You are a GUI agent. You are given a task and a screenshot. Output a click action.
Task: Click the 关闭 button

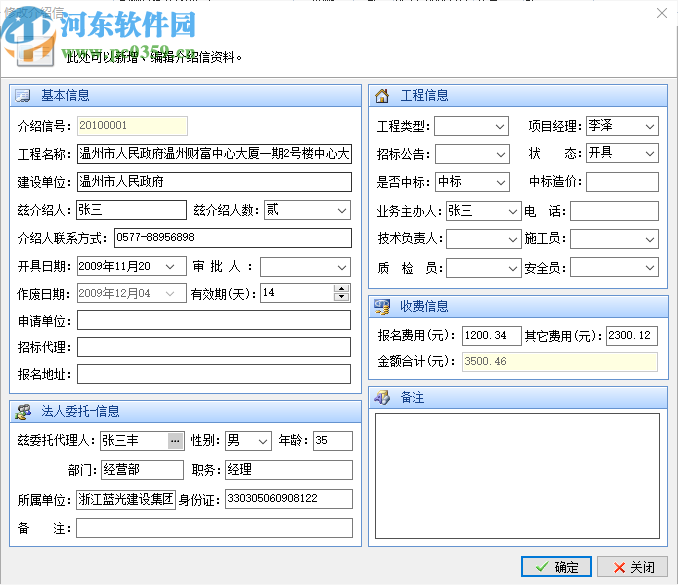point(632,566)
